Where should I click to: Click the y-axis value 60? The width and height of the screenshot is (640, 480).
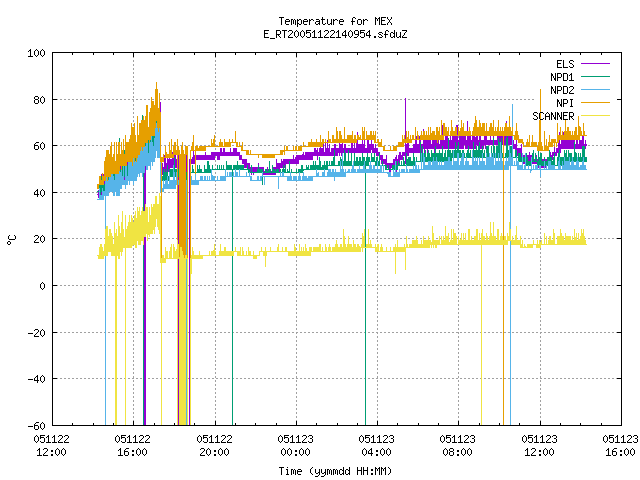pos(39,146)
